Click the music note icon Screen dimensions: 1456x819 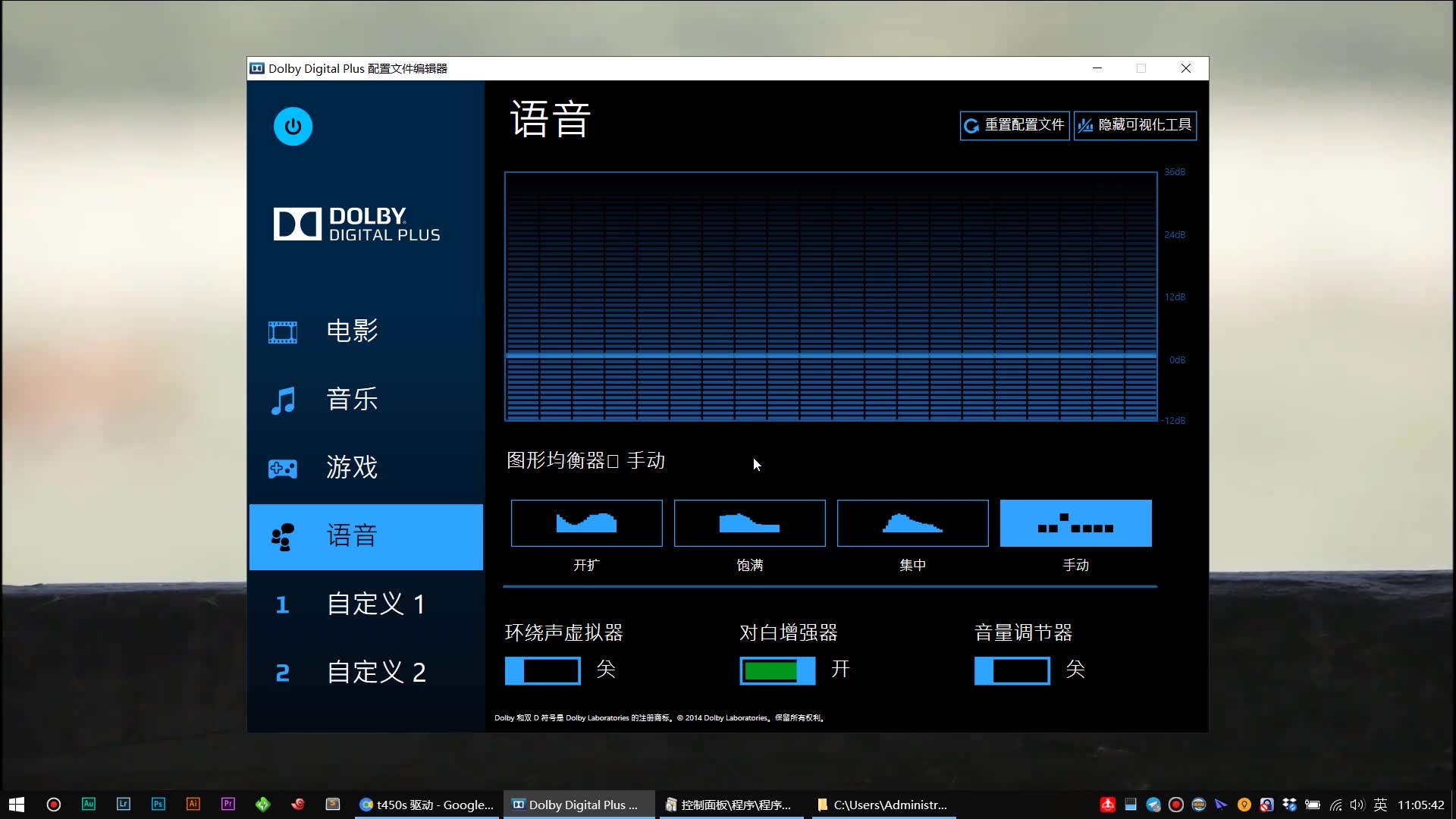[283, 400]
